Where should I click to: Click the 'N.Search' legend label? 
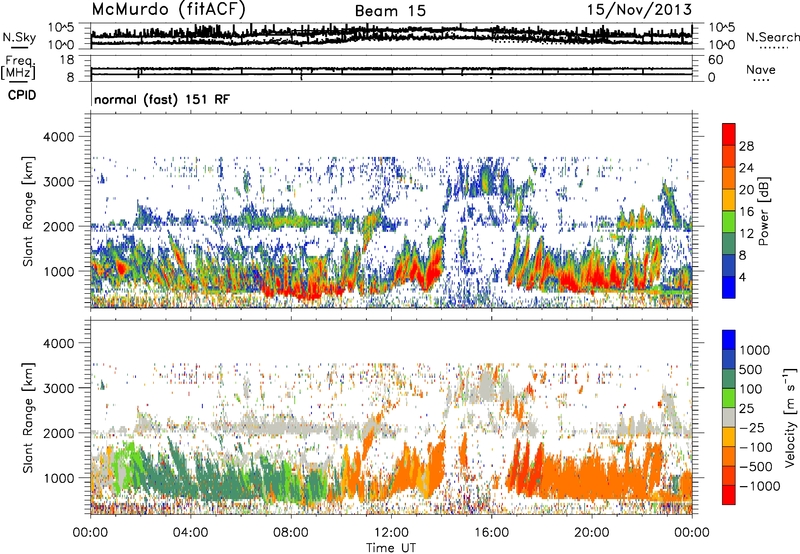tap(772, 37)
